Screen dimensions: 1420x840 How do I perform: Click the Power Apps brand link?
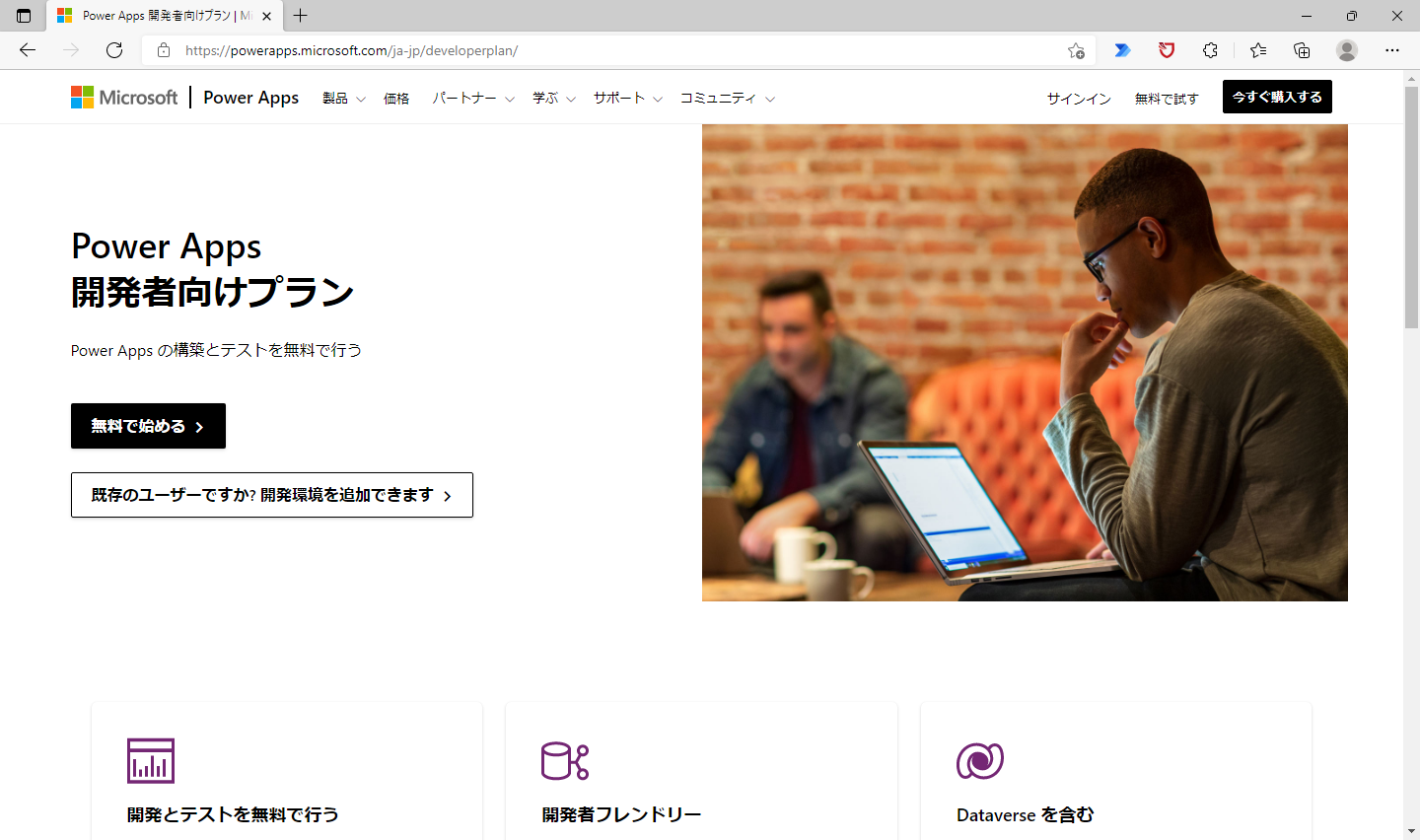pyautogui.click(x=250, y=97)
